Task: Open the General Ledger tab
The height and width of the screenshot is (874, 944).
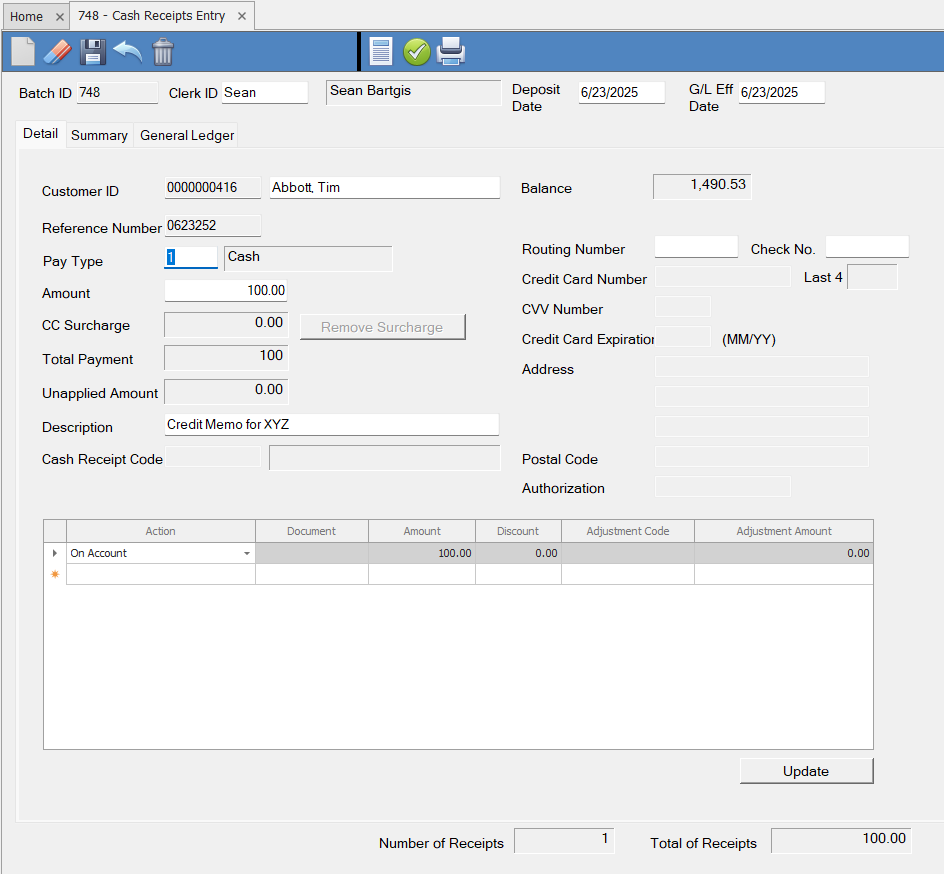Action: [x=187, y=135]
